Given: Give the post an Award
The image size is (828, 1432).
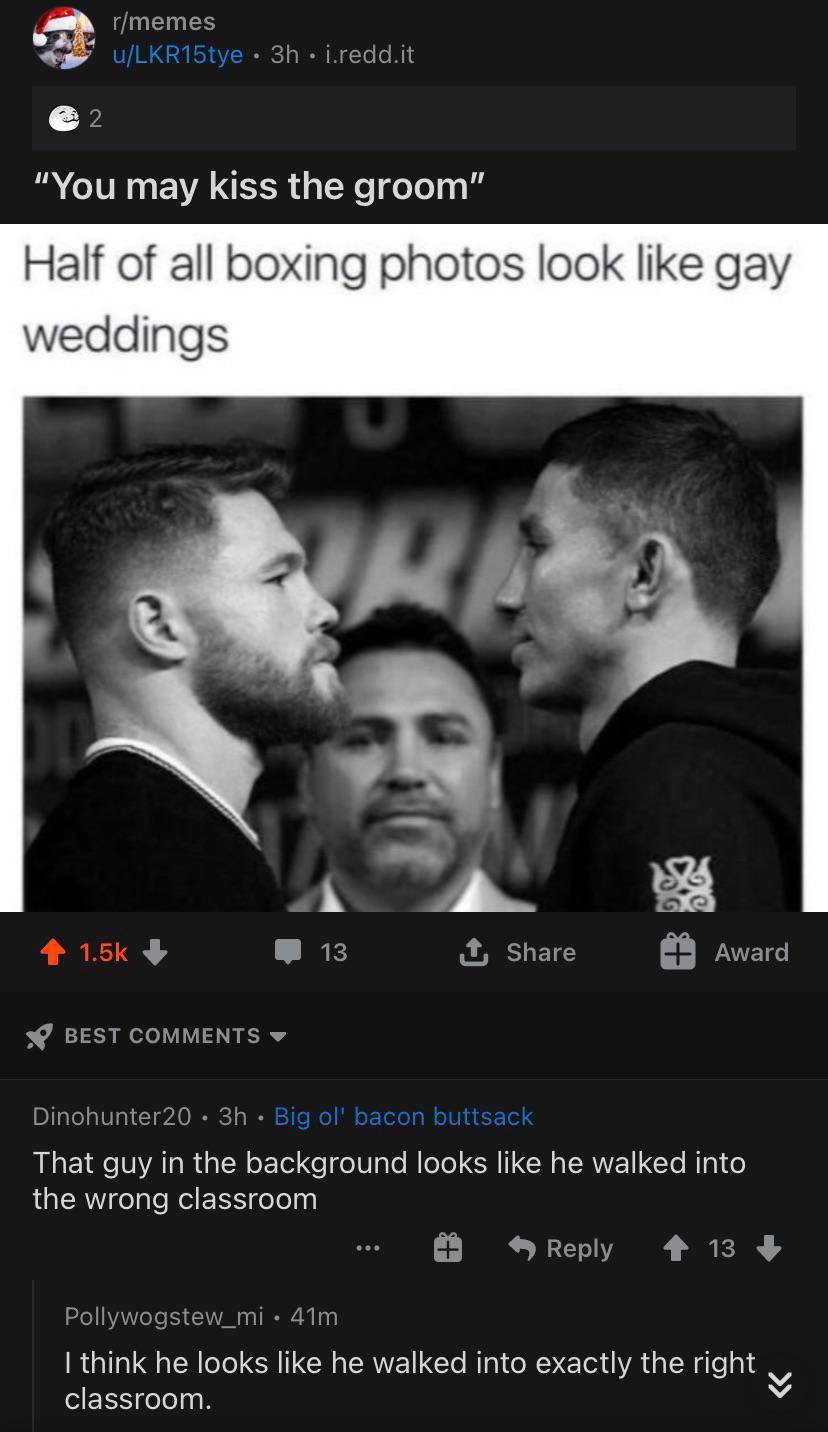Looking at the screenshot, I should 724,951.
